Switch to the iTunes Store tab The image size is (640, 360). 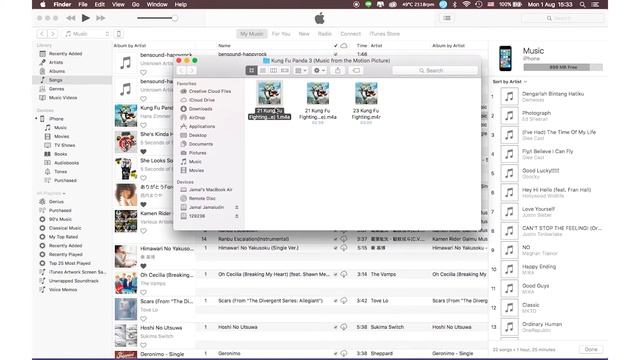pyautogui.click(x=384, y=34)
